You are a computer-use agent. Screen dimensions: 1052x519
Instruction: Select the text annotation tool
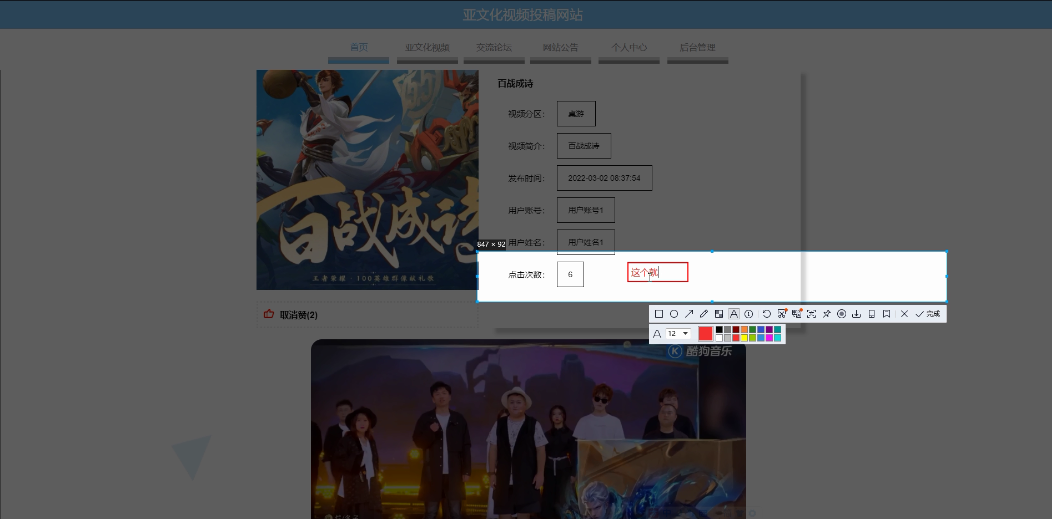734,314
